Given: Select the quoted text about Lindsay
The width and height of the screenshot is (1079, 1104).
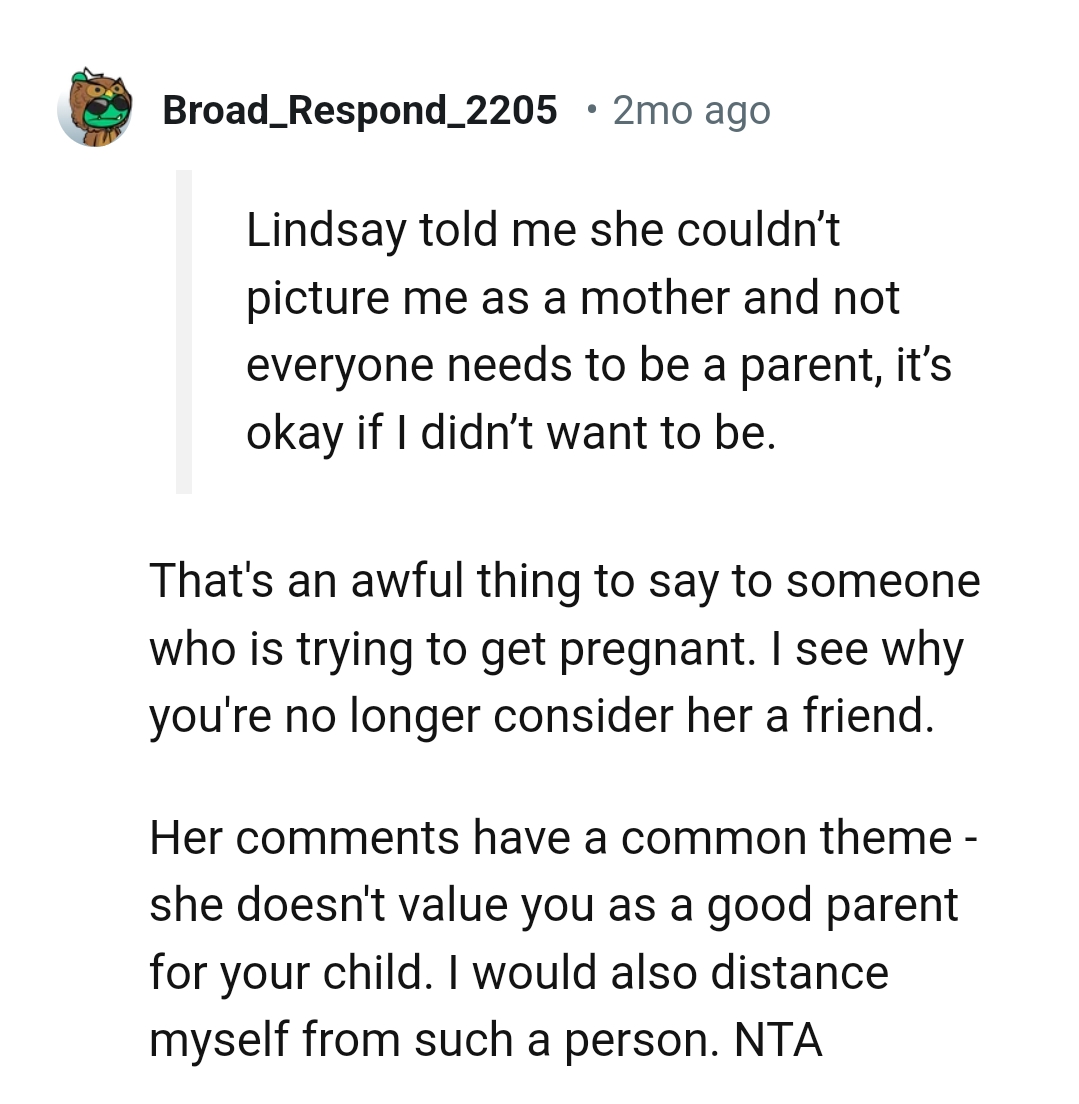Looking at the screenshot, I should tap(600, 330).
